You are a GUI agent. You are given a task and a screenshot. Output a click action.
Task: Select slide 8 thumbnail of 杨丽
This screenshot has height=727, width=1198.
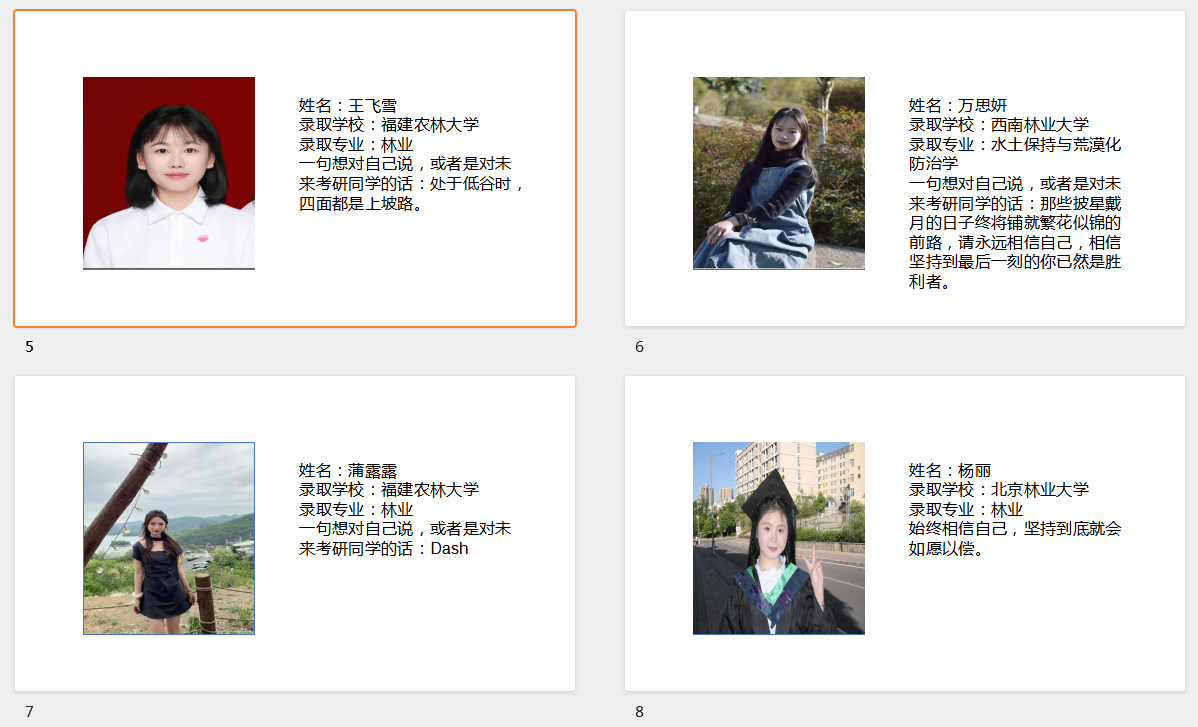tap(905, 533)
